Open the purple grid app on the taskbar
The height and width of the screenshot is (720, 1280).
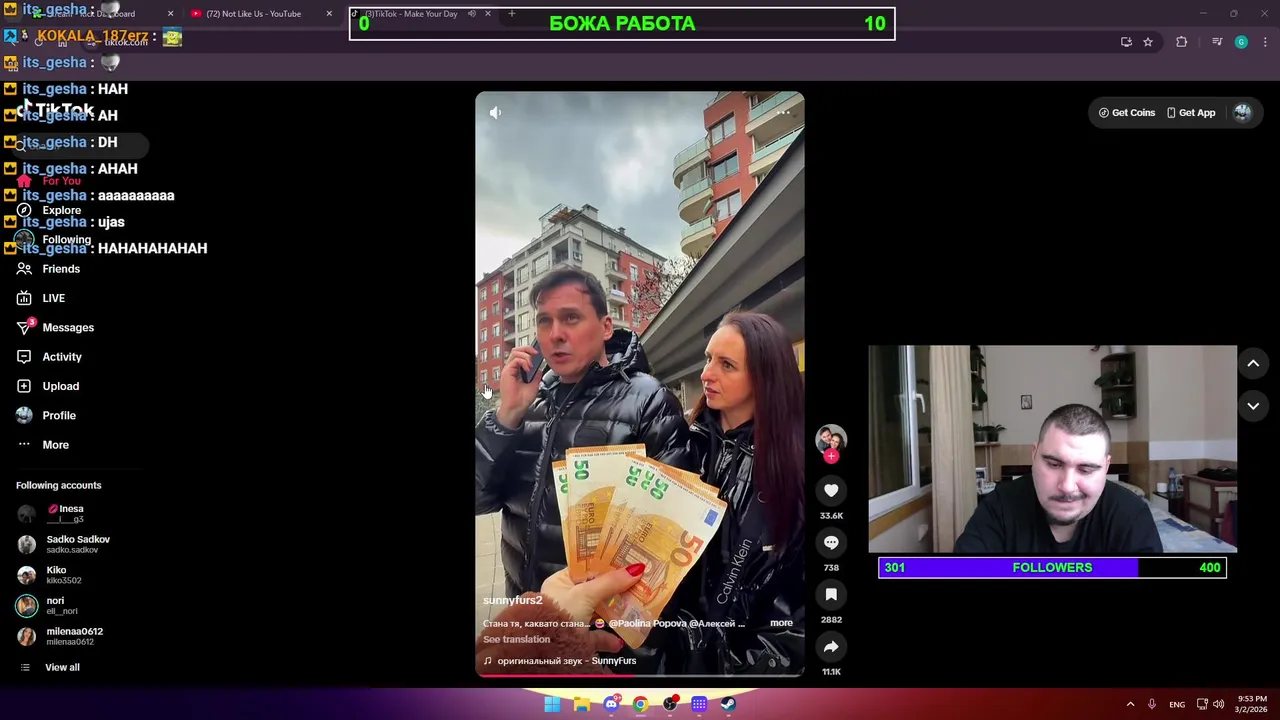(699, 704)
